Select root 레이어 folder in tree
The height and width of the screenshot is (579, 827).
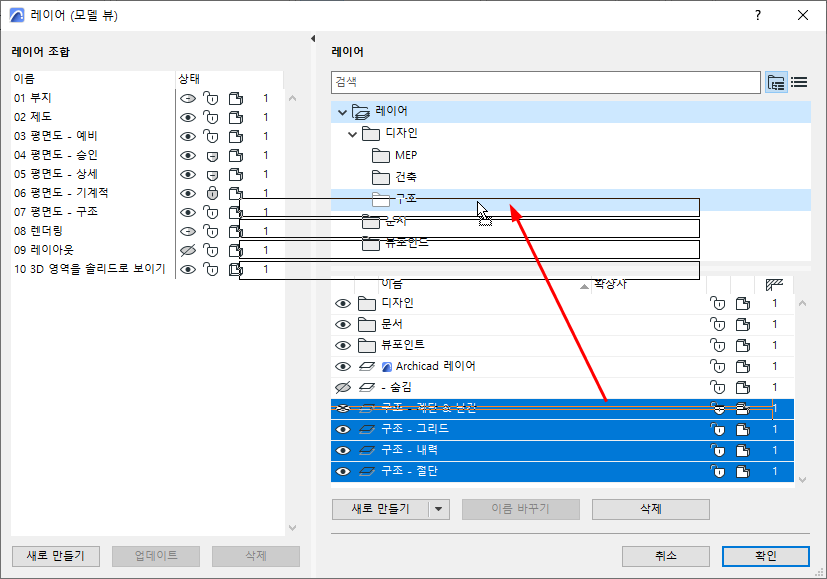tap(391, 111)
